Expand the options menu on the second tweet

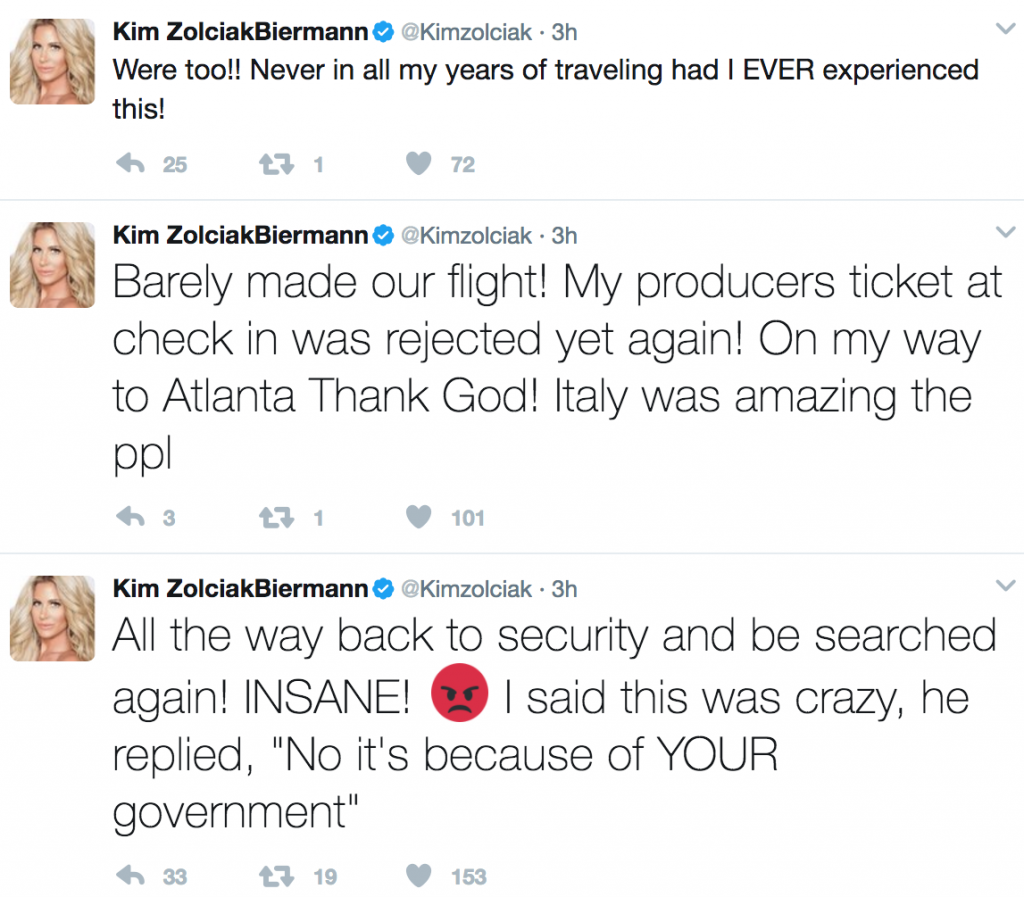click(1004, 231)
